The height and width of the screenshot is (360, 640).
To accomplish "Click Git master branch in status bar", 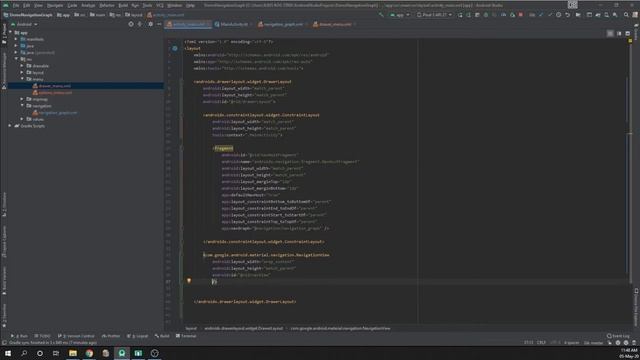I will pyautogui.click(x=593, y=343).
